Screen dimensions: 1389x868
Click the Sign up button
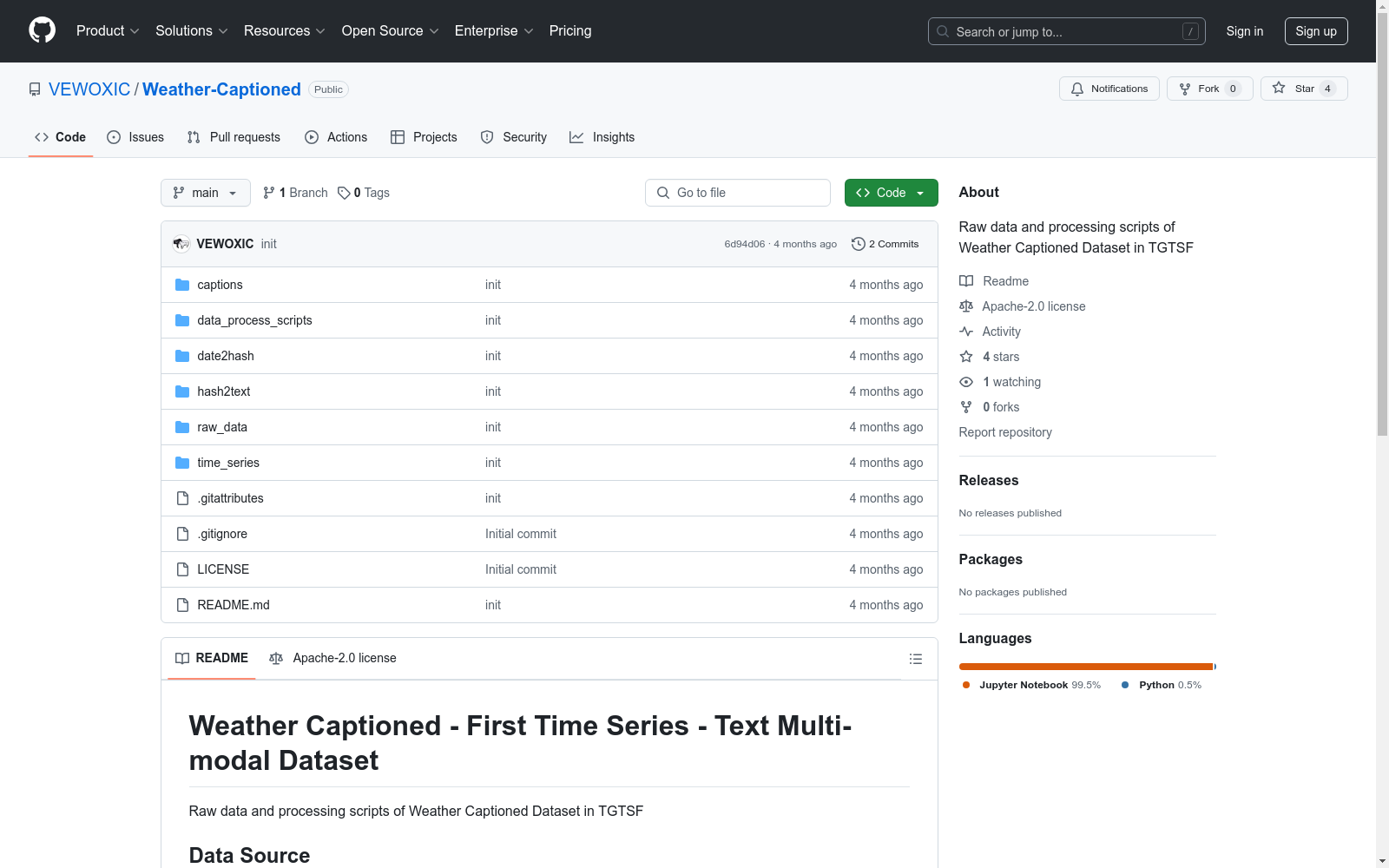[1316, 31]
